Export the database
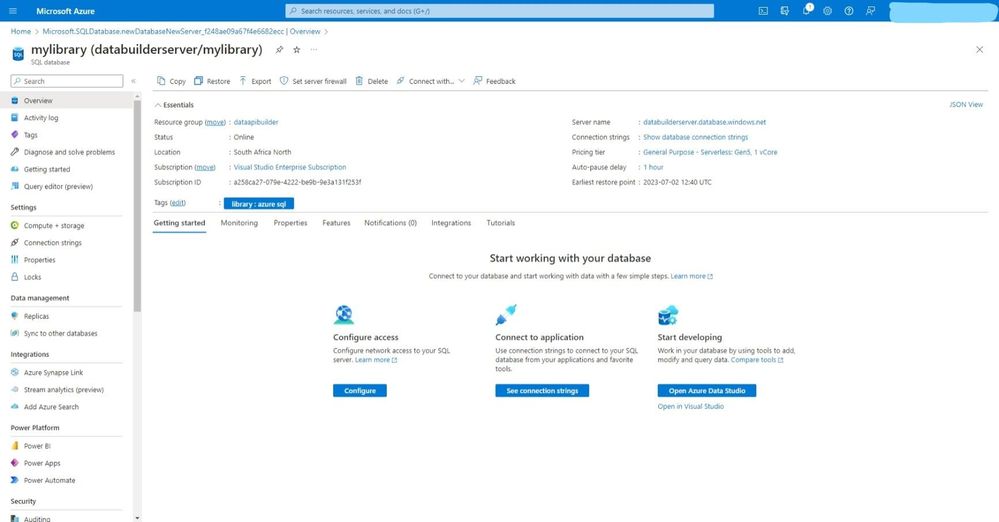 tap(255, 81)
